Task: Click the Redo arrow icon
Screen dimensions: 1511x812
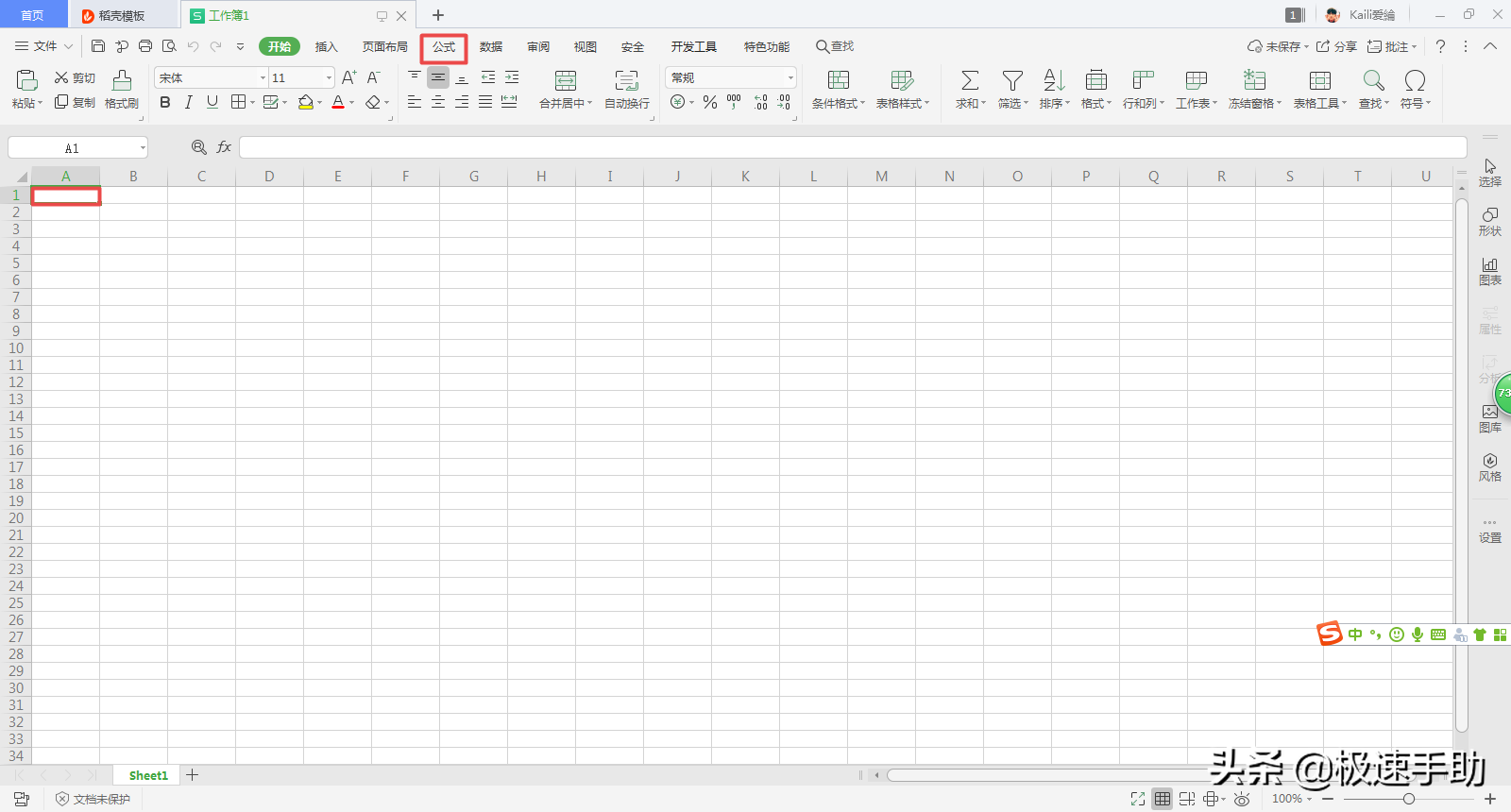Action: [x=215, y=45]
